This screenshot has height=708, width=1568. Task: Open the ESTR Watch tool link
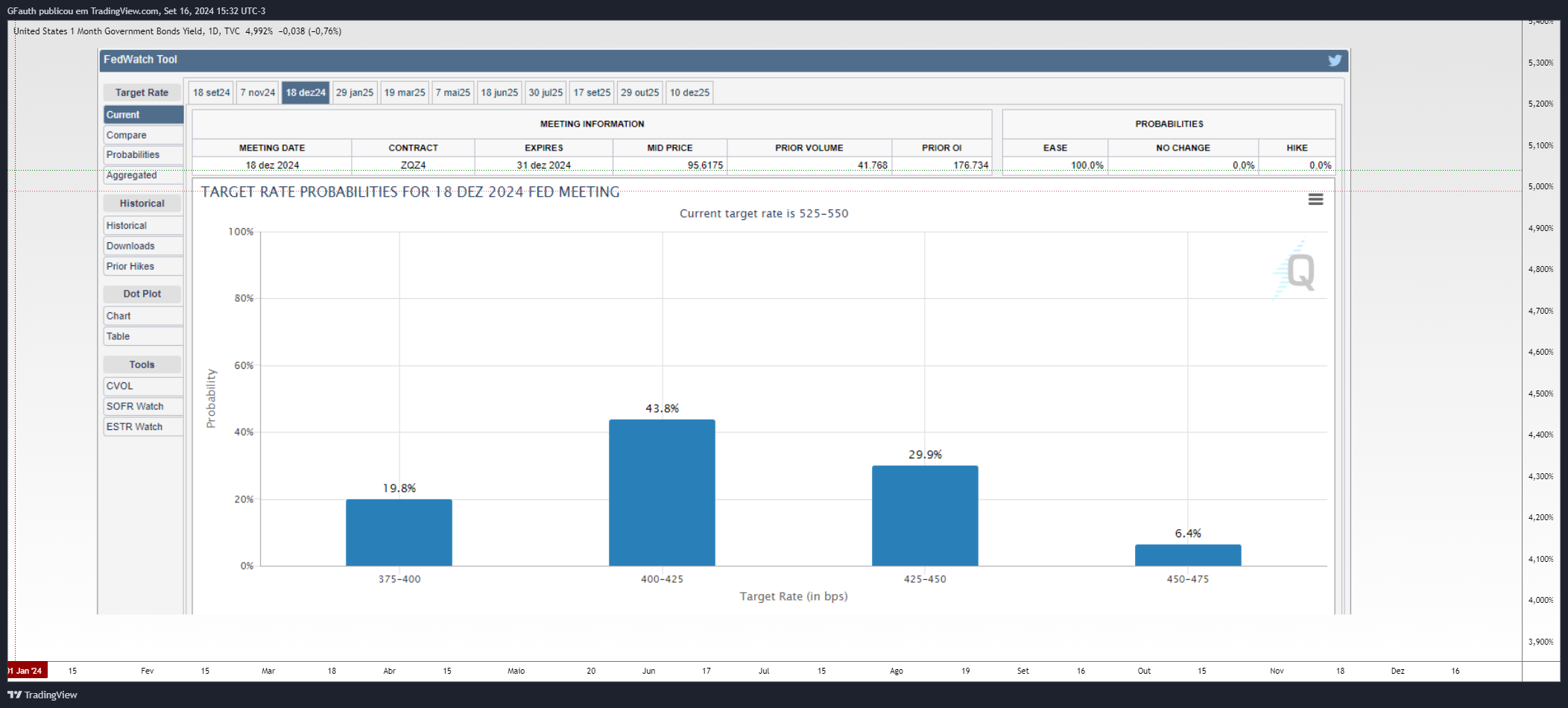[143, 426]
